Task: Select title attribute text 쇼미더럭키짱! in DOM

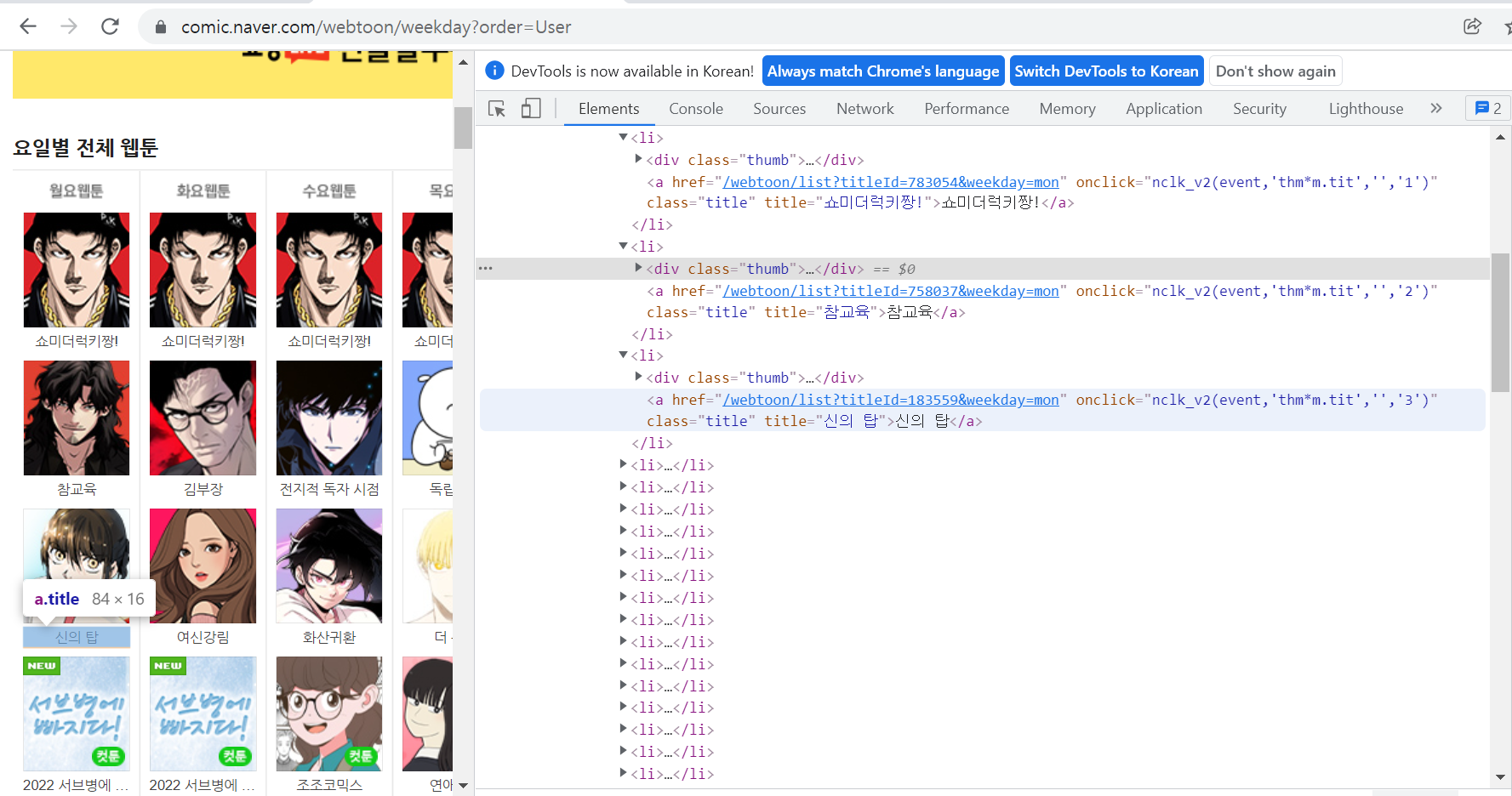Action: (x=873, y=202)
